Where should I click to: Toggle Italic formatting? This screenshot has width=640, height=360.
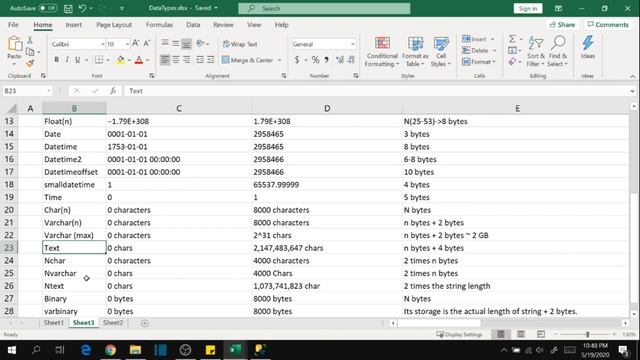click(67, 60)
